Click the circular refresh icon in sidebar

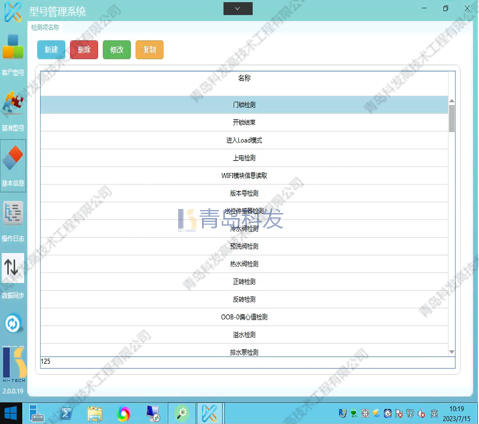coord(13,323)
